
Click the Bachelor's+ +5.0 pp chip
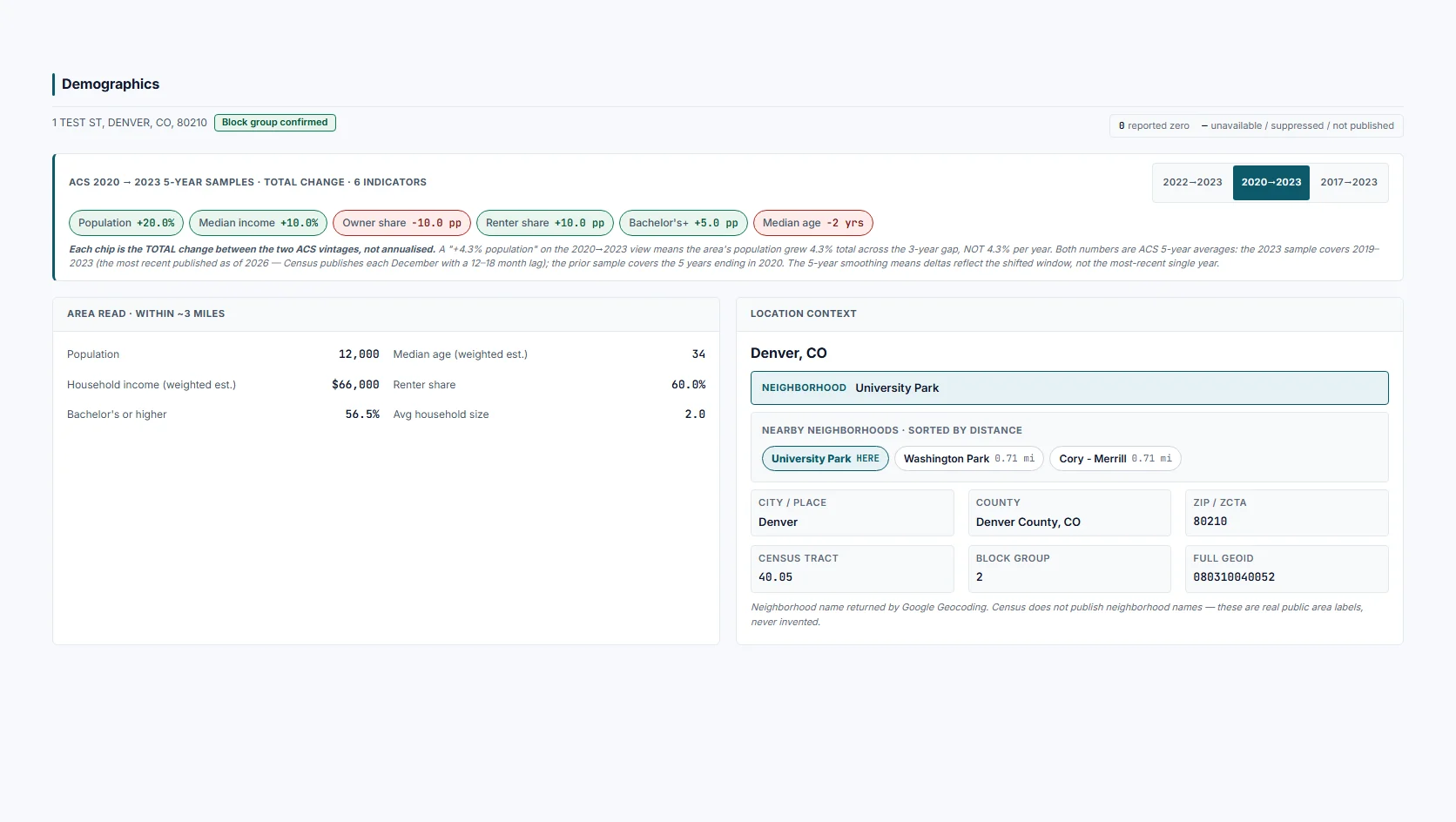[x=684, y=223]
